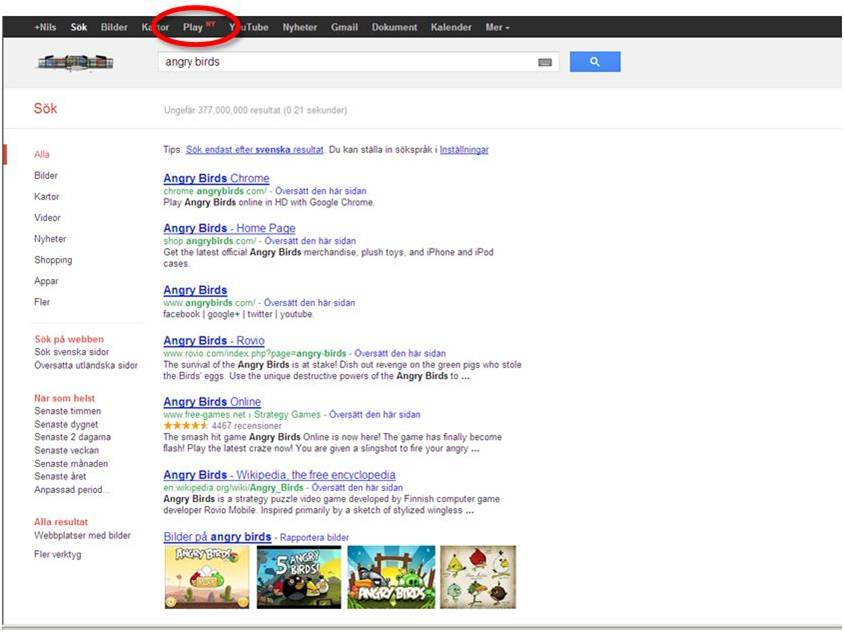Open Inställningar link in tips line
Image resolution: width=844 pixels, height=632 pixels.
pos(464,150)
